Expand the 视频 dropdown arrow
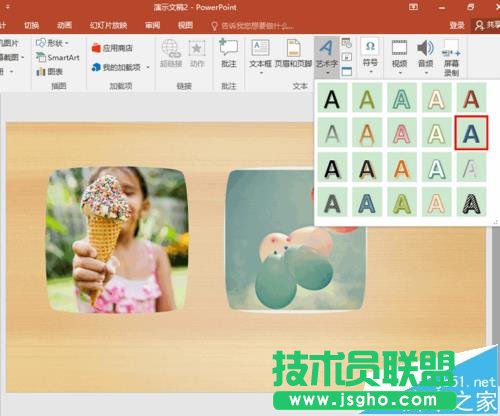500x416 pixels. coord(400,72)
